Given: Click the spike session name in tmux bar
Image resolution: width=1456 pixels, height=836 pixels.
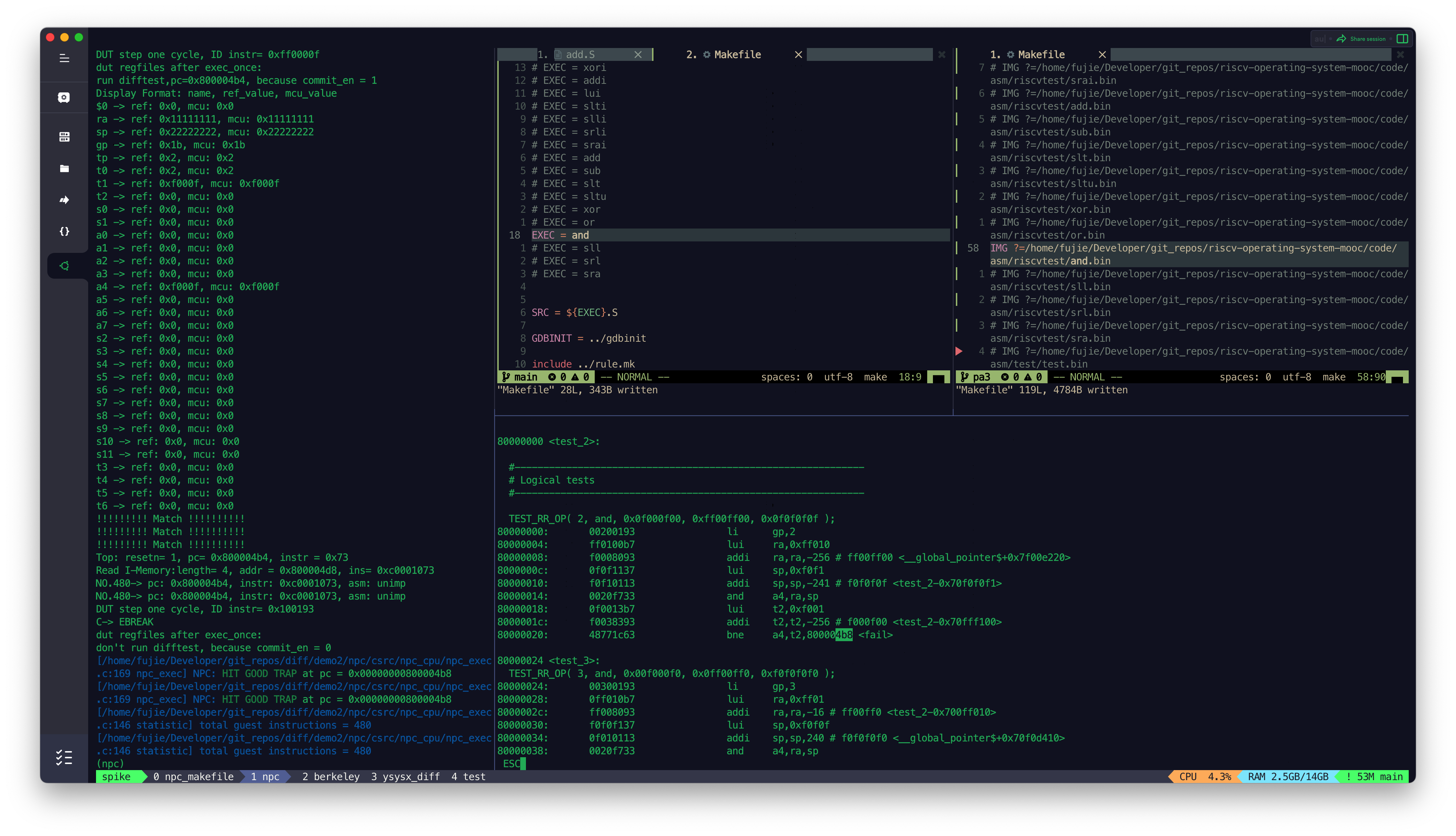Looking at the screenshot, I should (x=116, y=776).
